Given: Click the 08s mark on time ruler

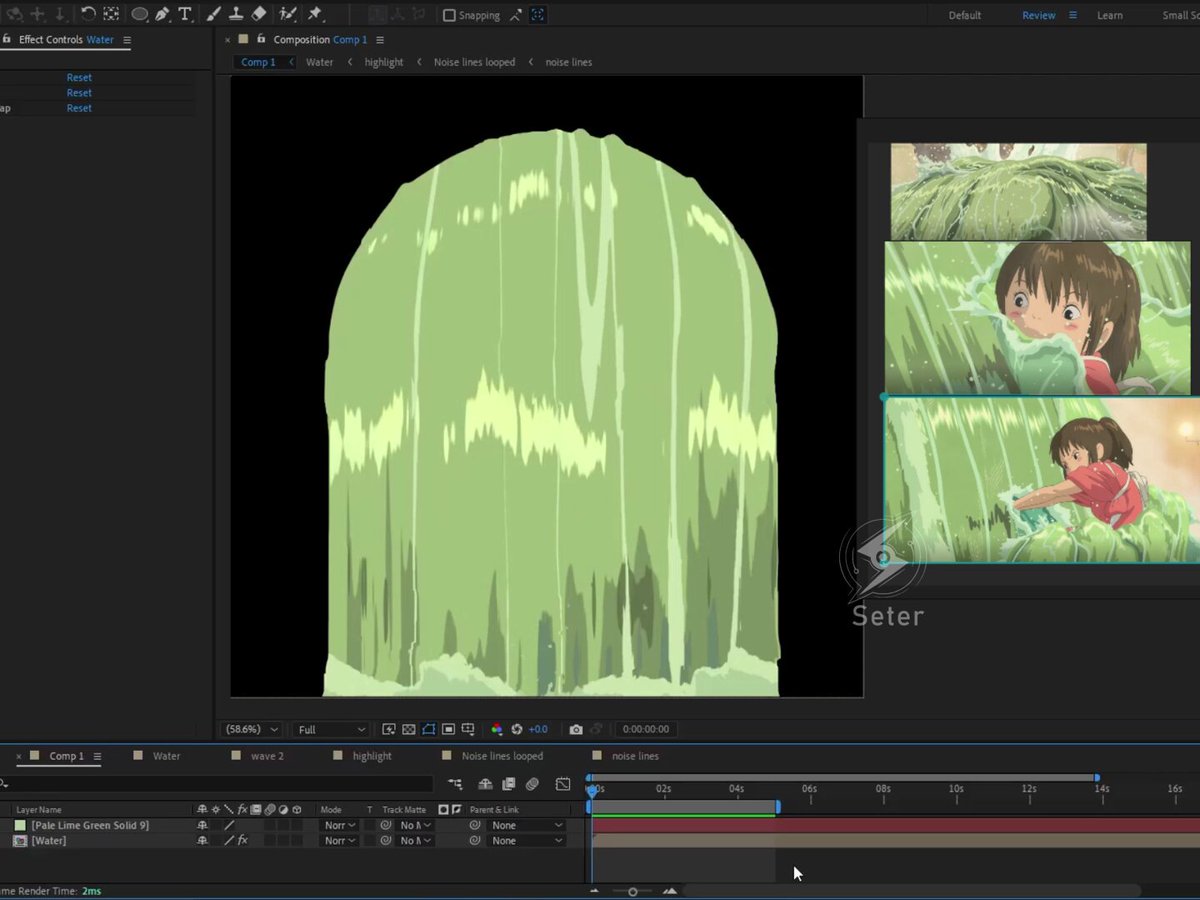Looking at the screenshot, I should click(x=883, y=789).
